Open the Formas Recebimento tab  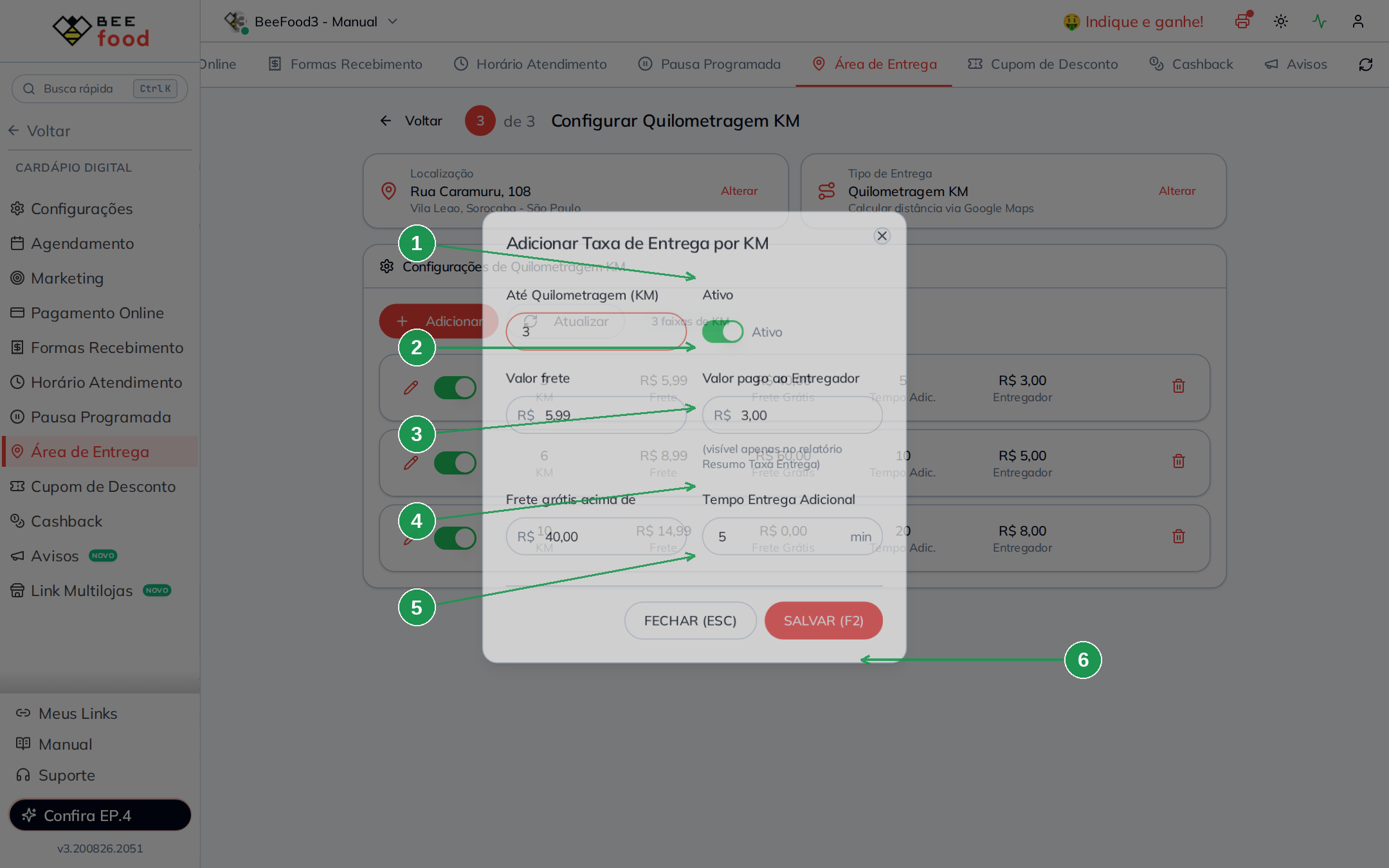pyautogui.click(x=345, y=64)
